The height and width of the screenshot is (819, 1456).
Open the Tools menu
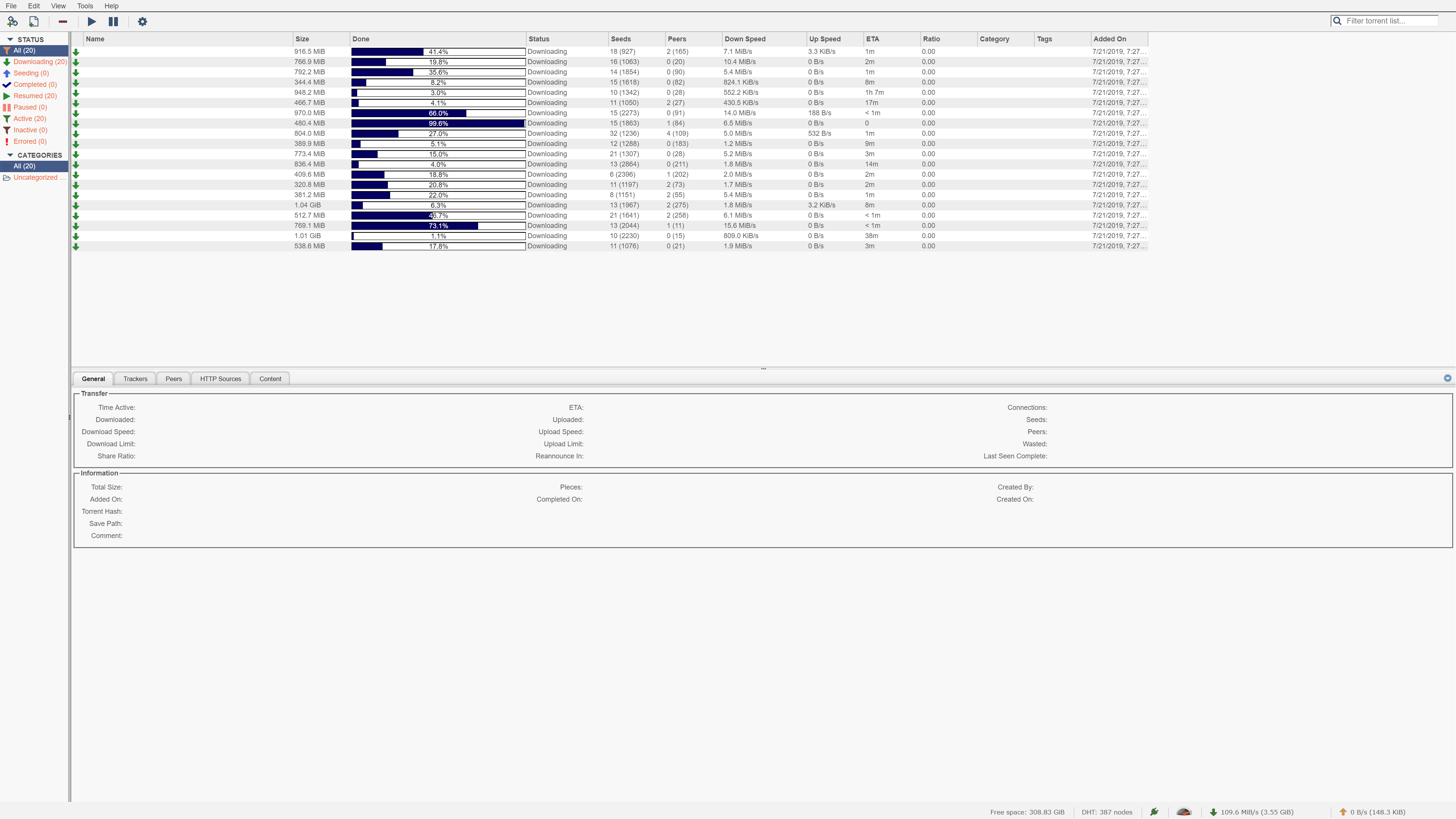(85, 6)
